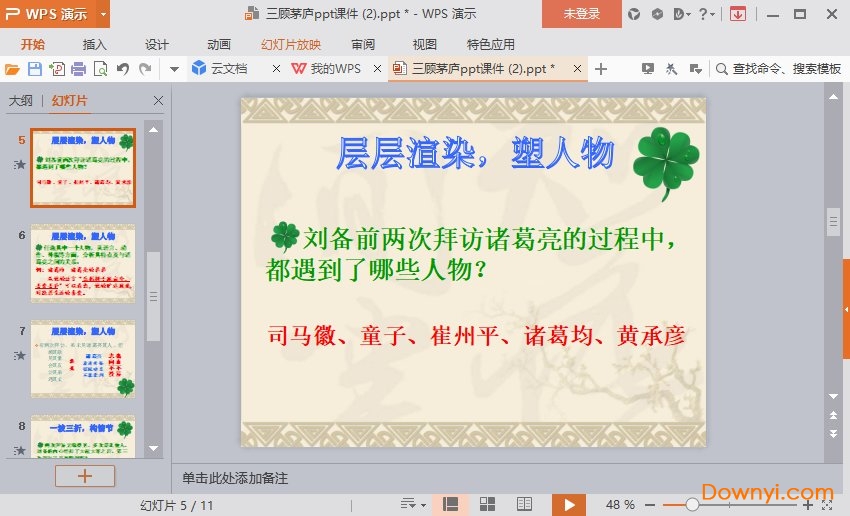Switch to reading view in status bar

[x=524, y=505]
